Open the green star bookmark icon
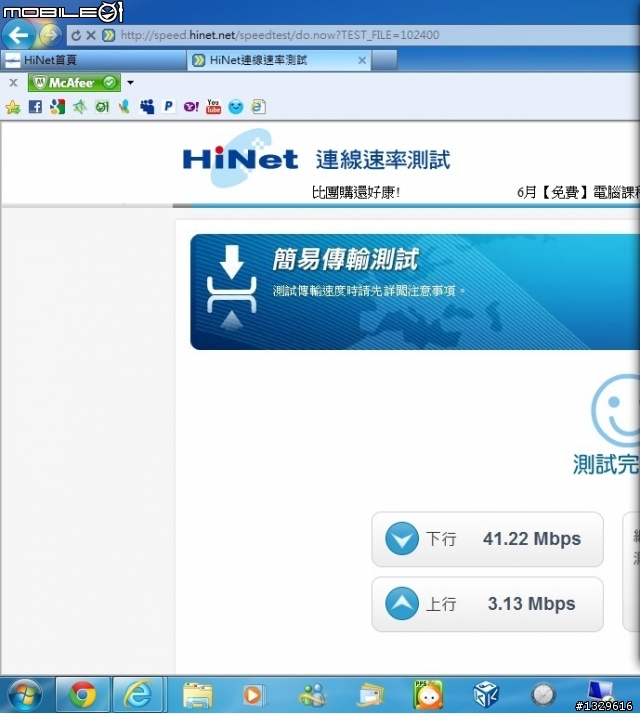The height and width of the screenshot is (714, 640). coord(80,107)
